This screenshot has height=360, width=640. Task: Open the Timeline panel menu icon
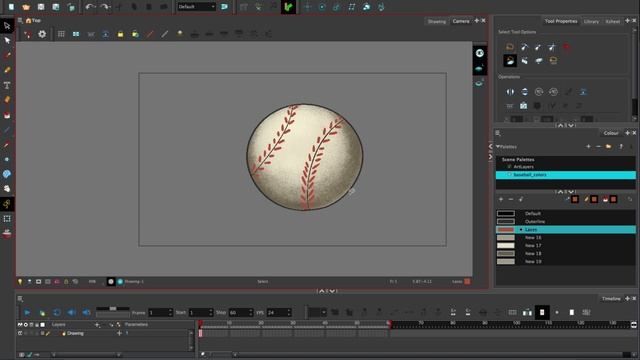pyautogui.click(x=20, y=299)
